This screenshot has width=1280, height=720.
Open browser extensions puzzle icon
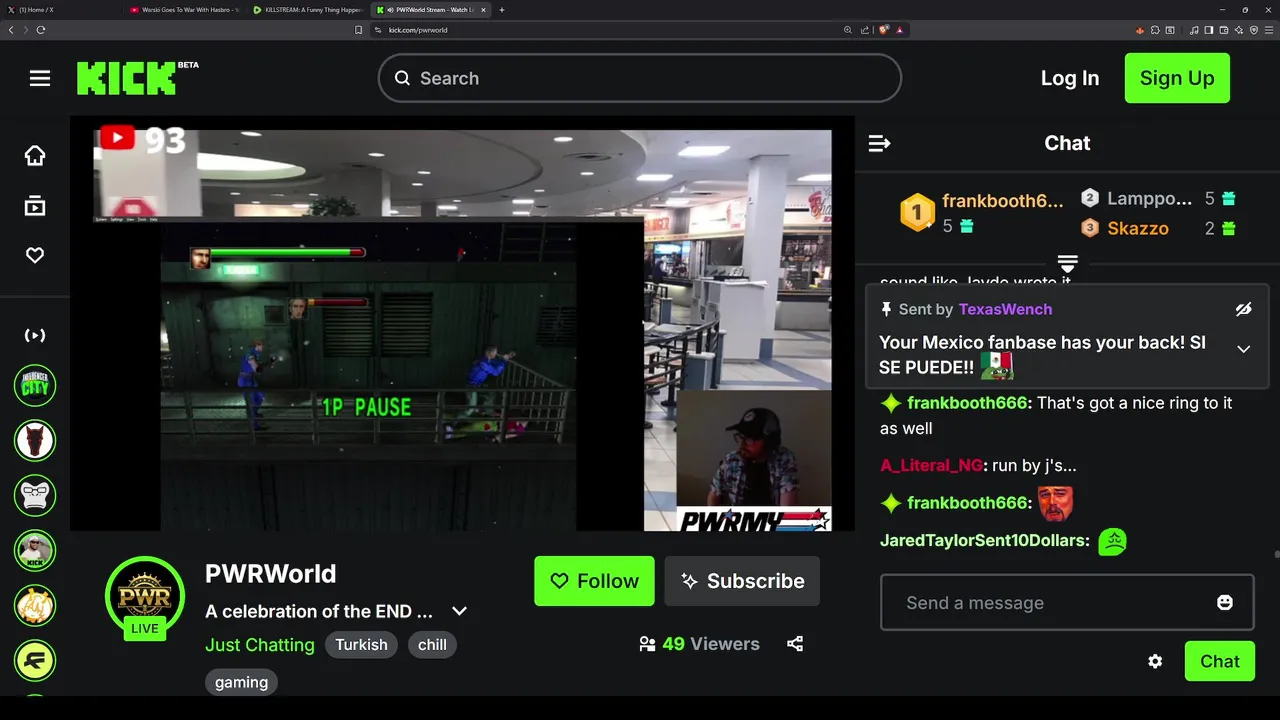(x=1156, y=30)
